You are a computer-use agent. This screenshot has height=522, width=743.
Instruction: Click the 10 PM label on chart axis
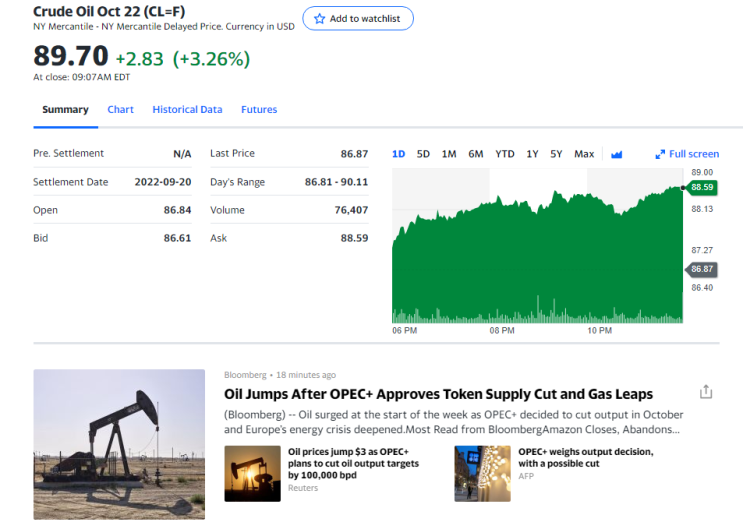point(599,330)
